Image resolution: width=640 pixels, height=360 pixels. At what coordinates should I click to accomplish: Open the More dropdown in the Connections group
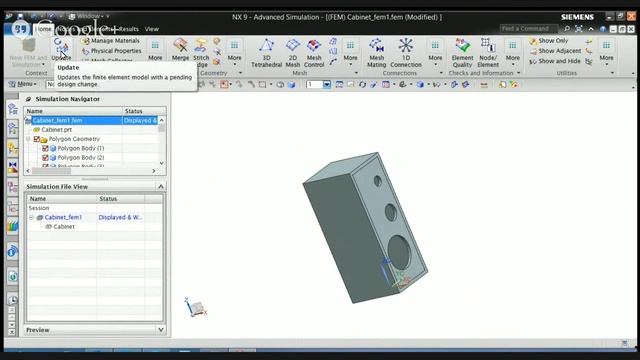(x=435, y=53)
